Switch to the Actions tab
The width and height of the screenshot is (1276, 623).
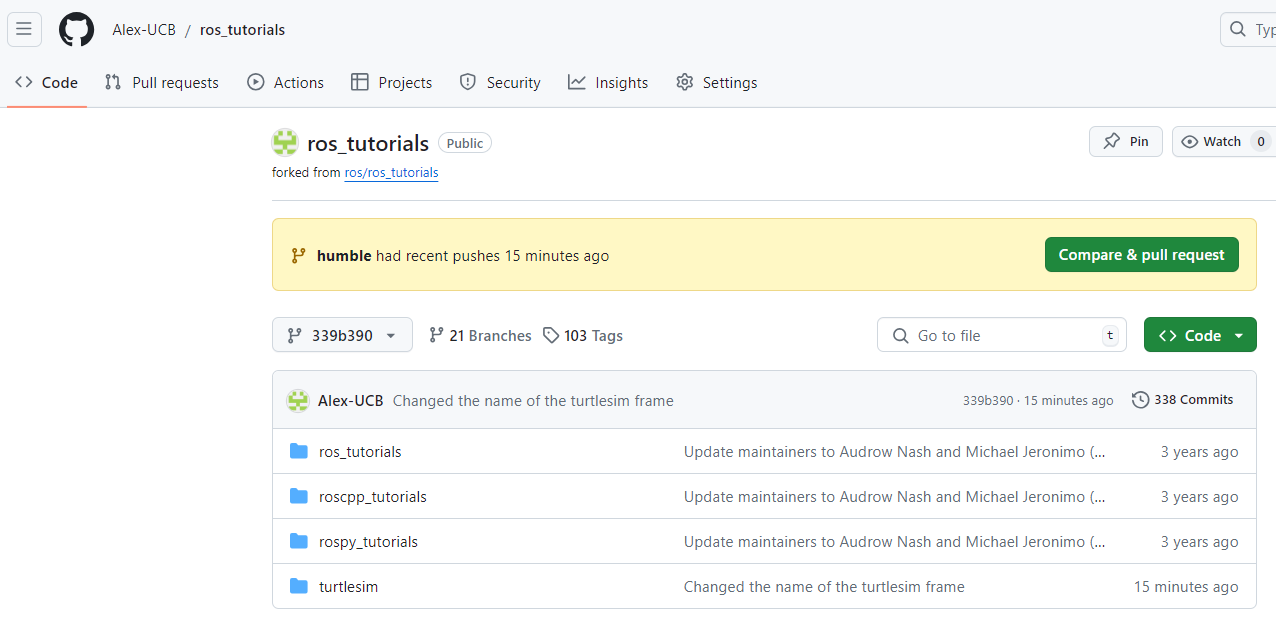click(286, 82)
